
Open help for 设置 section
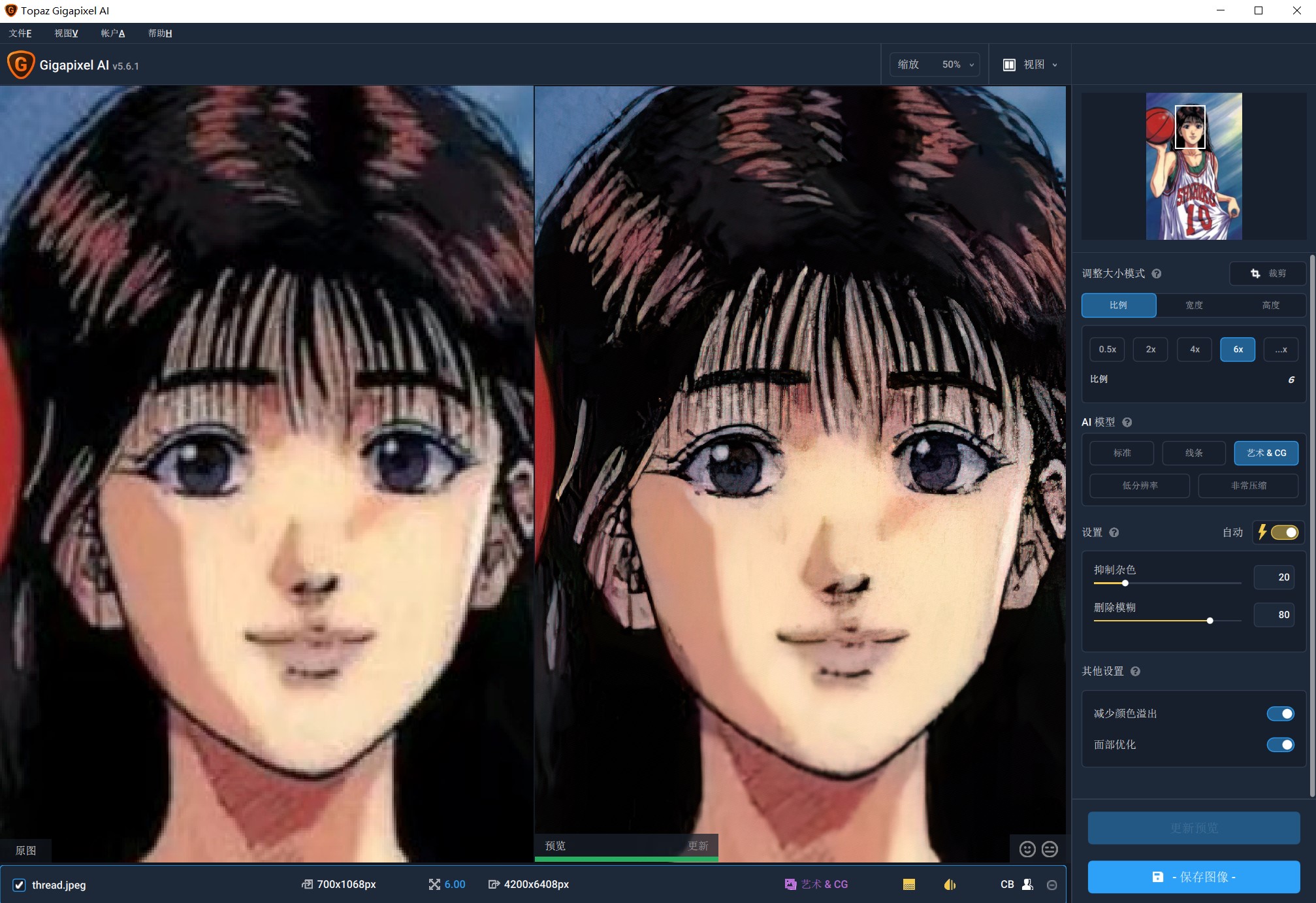[1114, 533]
